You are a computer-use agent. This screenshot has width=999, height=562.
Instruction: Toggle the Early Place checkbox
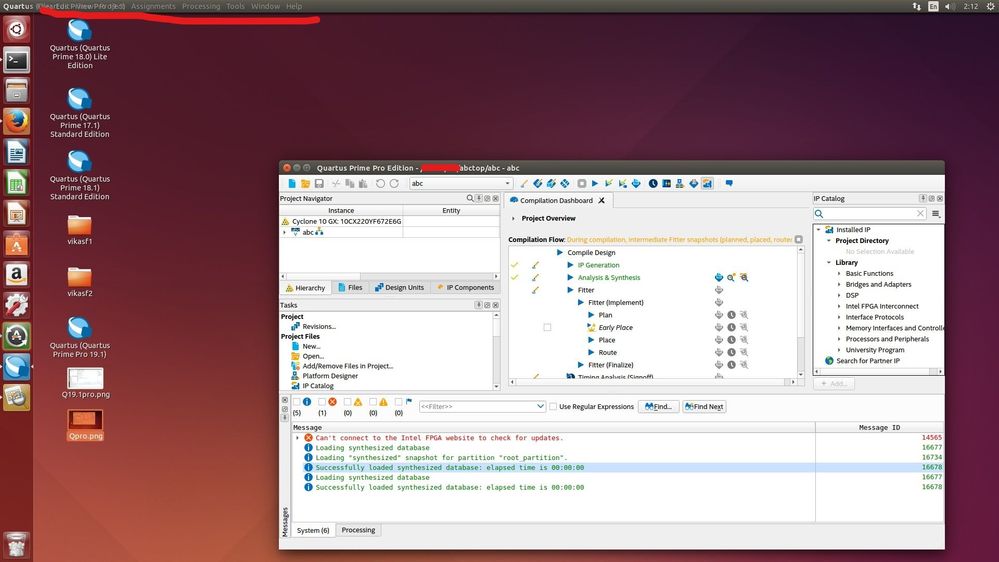tap(547, 328)
